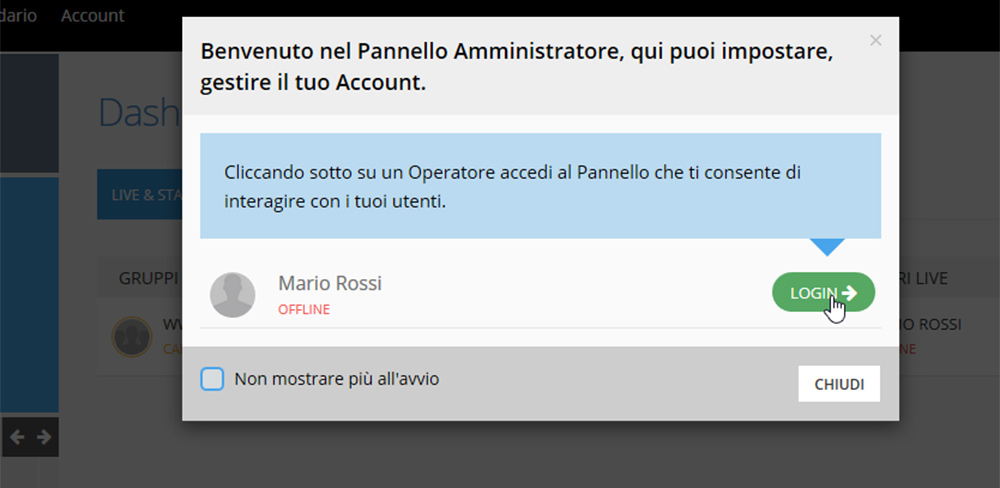Select Mario Rossi's grey avatar picture
Viewport: 1000px width, 488px height.
(233, 295)
